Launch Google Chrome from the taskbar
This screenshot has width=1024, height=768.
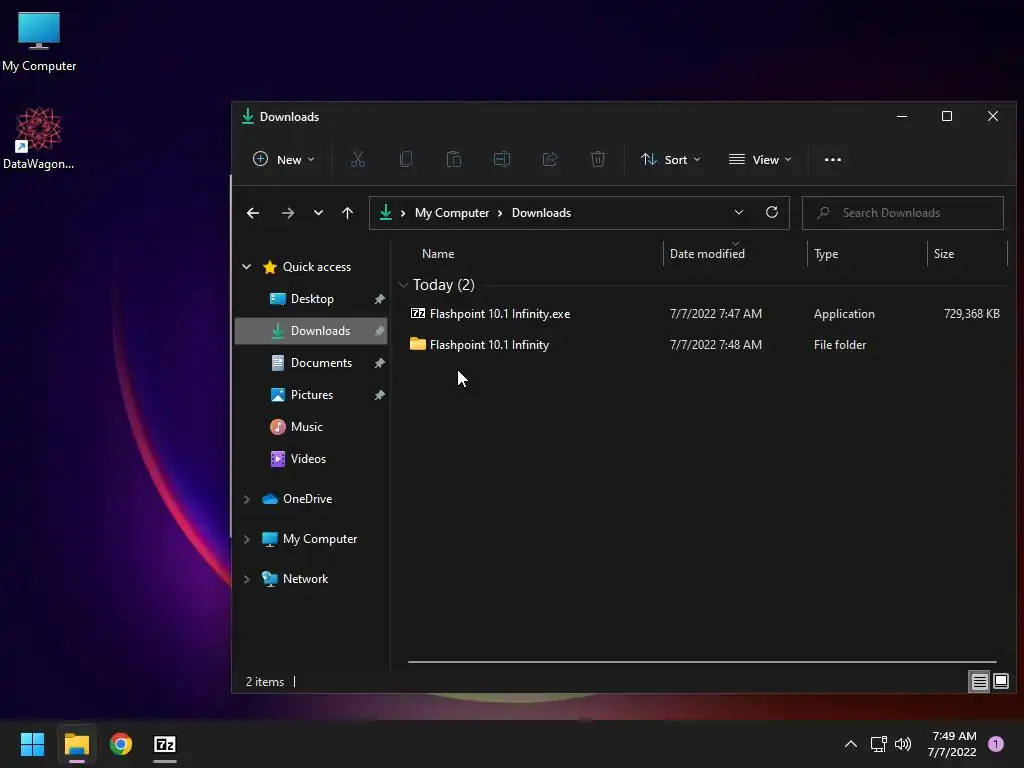coord(121,744)
